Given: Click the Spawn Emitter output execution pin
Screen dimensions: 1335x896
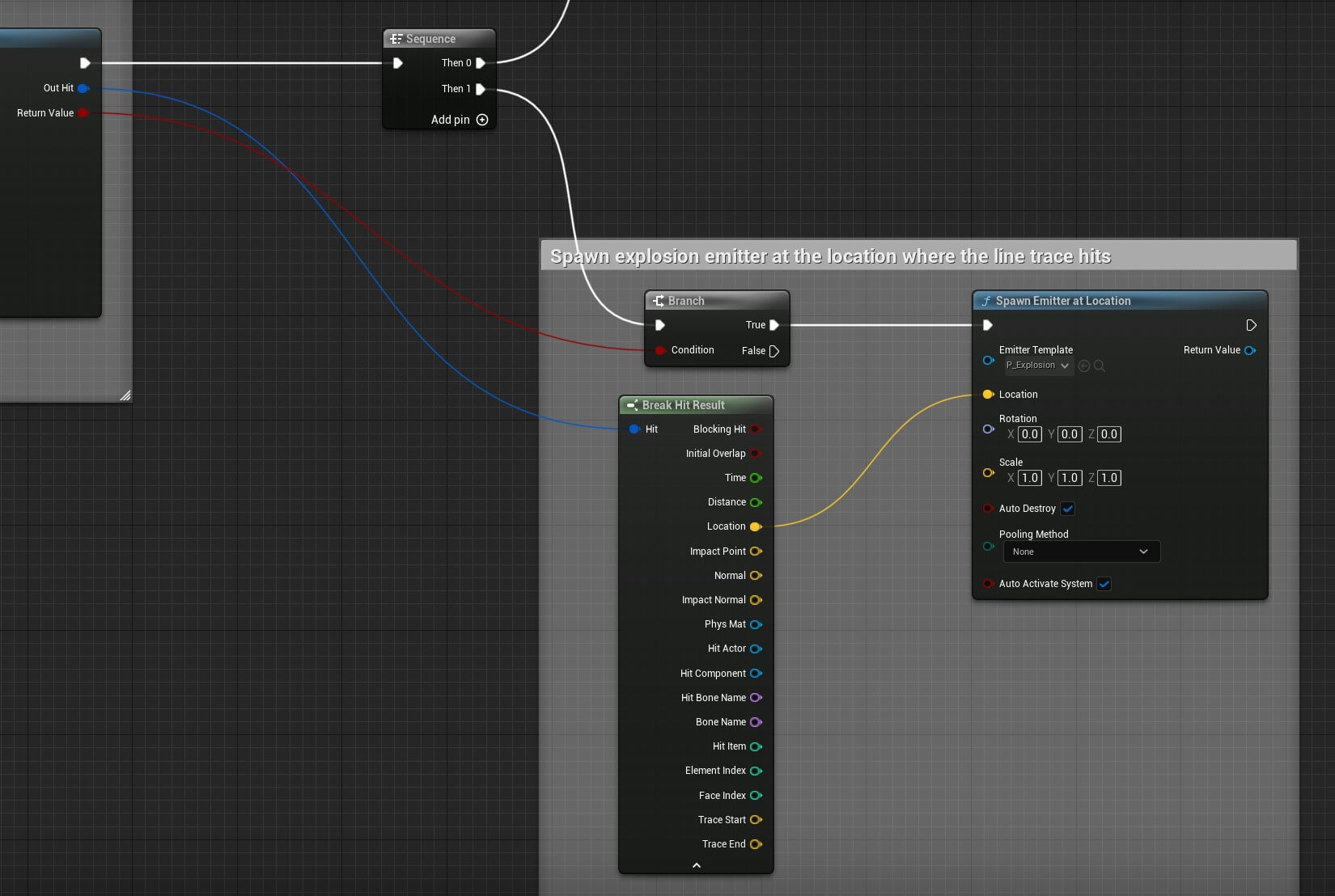Looking at the screenshot, I should click(x=1251, y=325).
